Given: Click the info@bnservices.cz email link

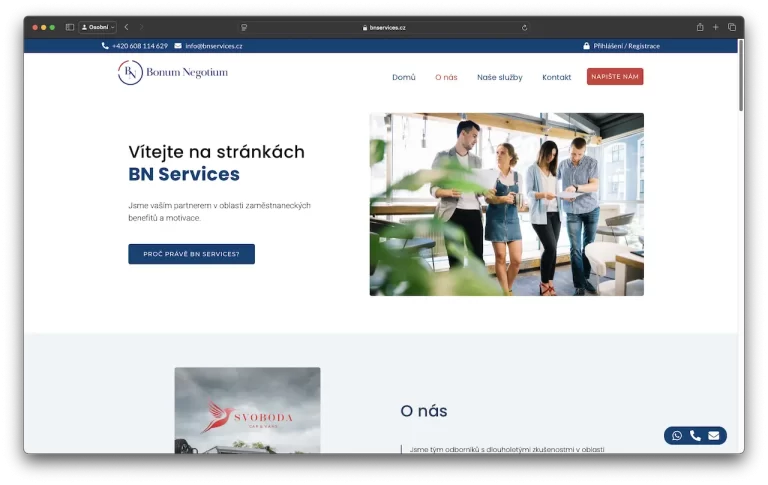Looking at the screenshot, I should tap(214, 46).
